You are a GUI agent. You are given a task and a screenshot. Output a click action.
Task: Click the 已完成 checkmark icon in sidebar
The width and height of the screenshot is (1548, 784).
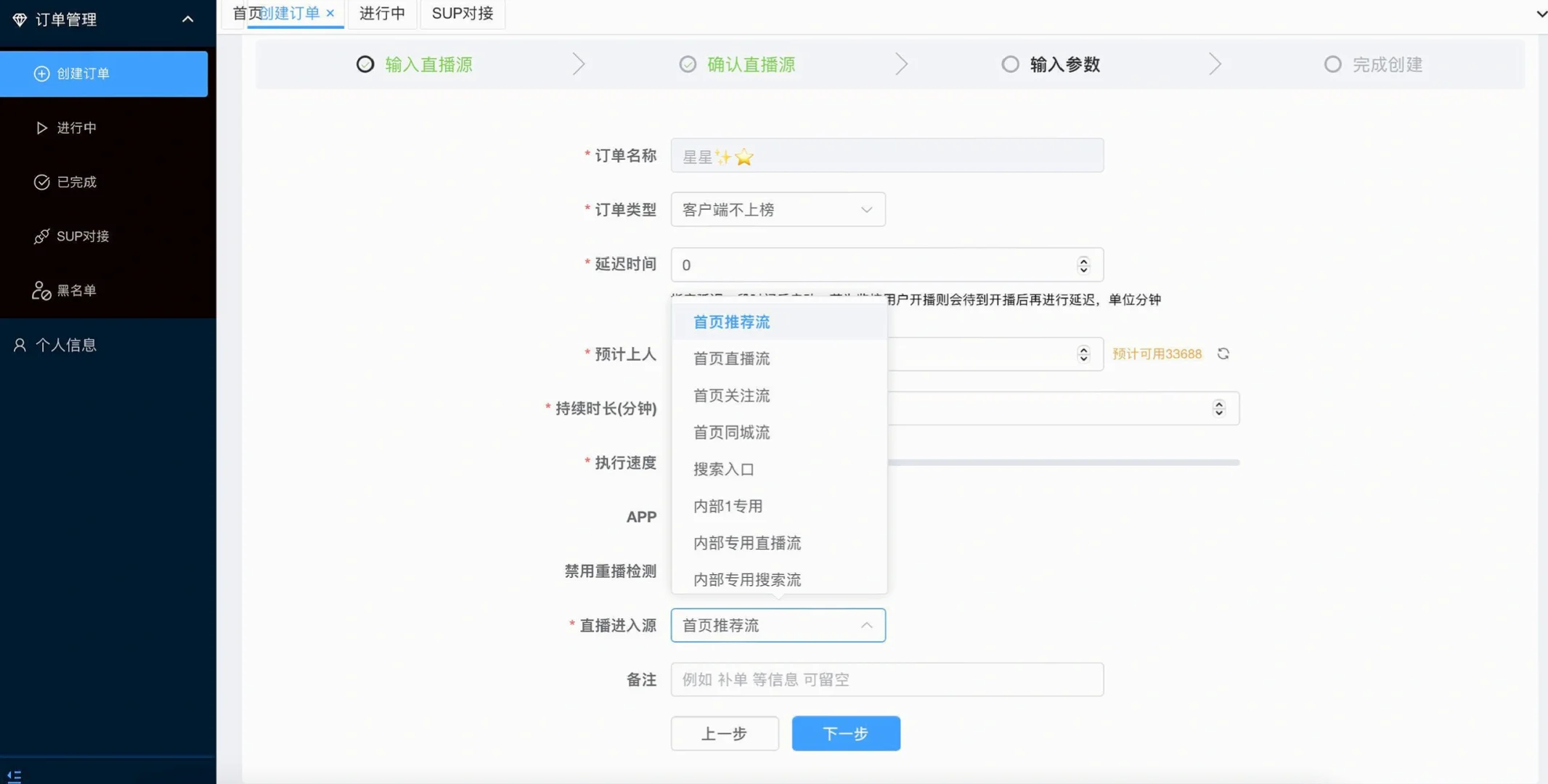point(41,181)
